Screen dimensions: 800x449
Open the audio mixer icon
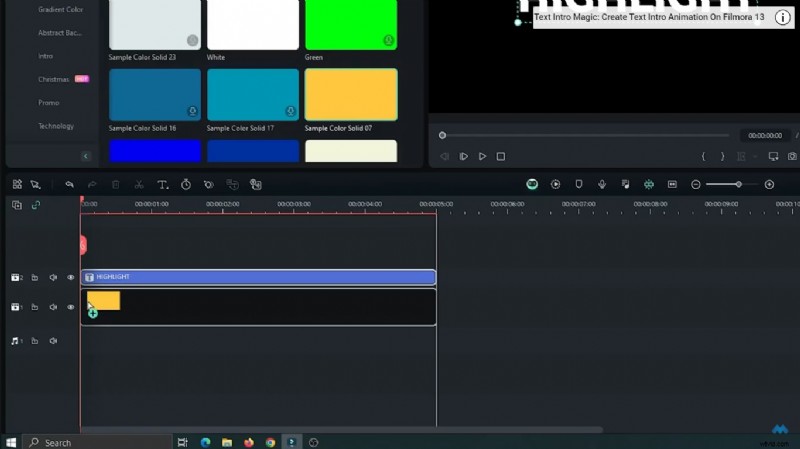point(626,184)
